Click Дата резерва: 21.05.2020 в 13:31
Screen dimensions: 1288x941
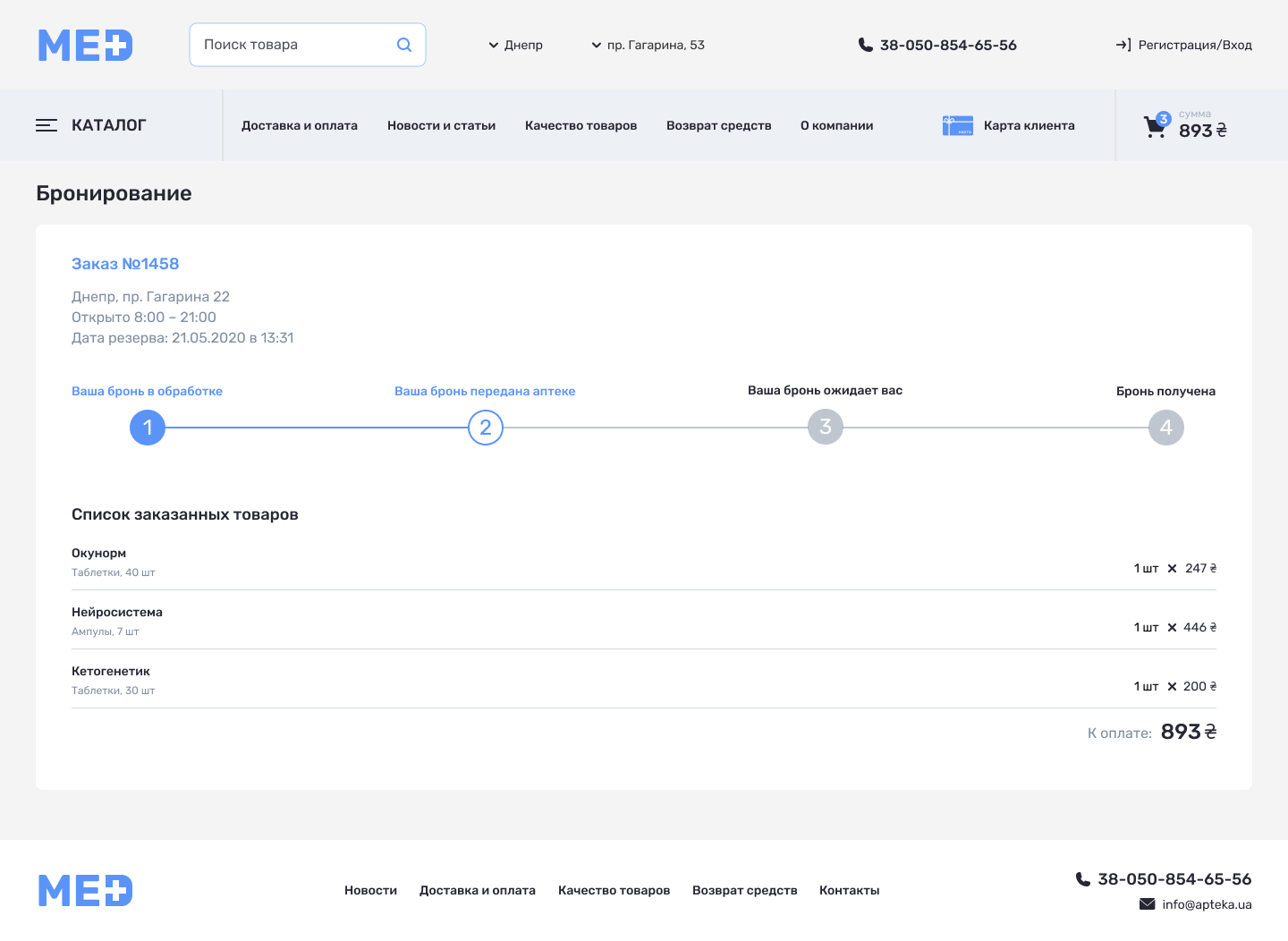[182, 337]
